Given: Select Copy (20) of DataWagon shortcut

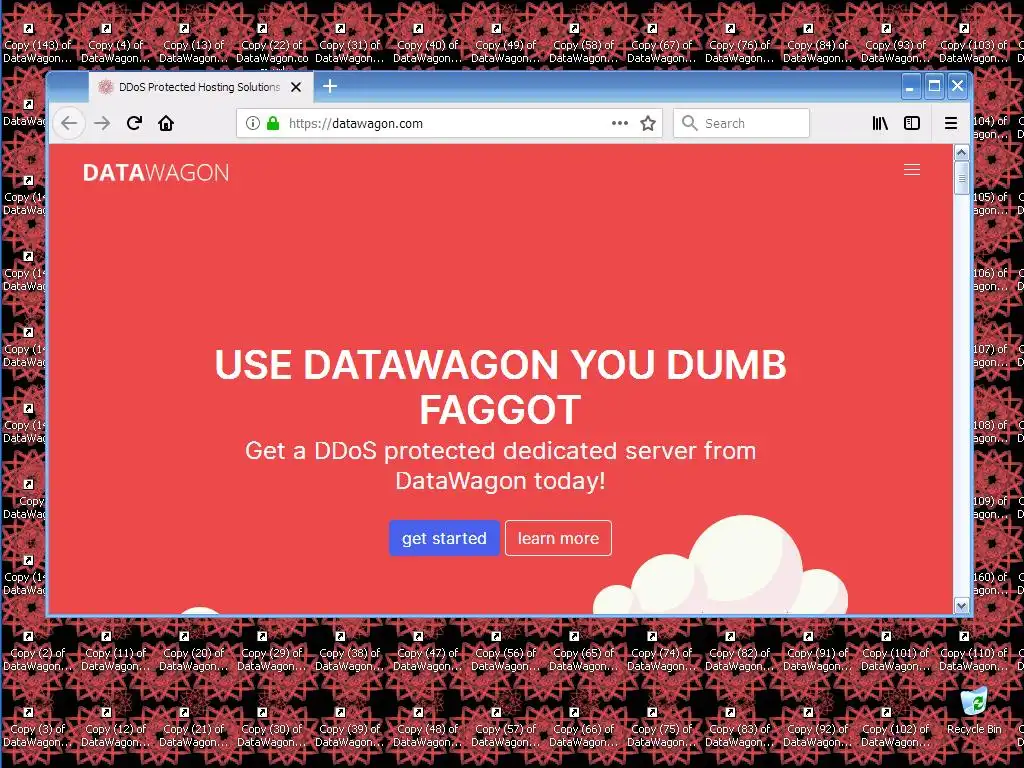Looking at the screenshot, I should click(x=193, y=651).
